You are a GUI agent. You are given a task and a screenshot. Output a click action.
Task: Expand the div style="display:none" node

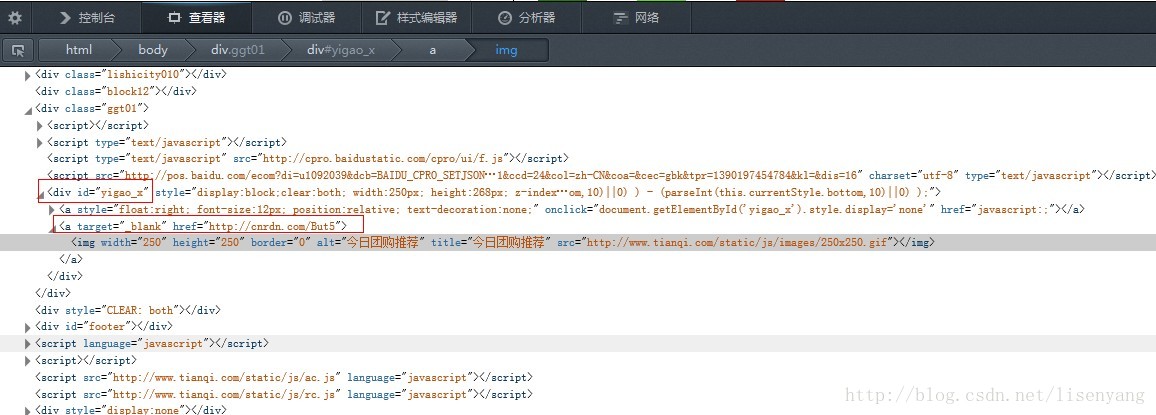click(28, 410)
